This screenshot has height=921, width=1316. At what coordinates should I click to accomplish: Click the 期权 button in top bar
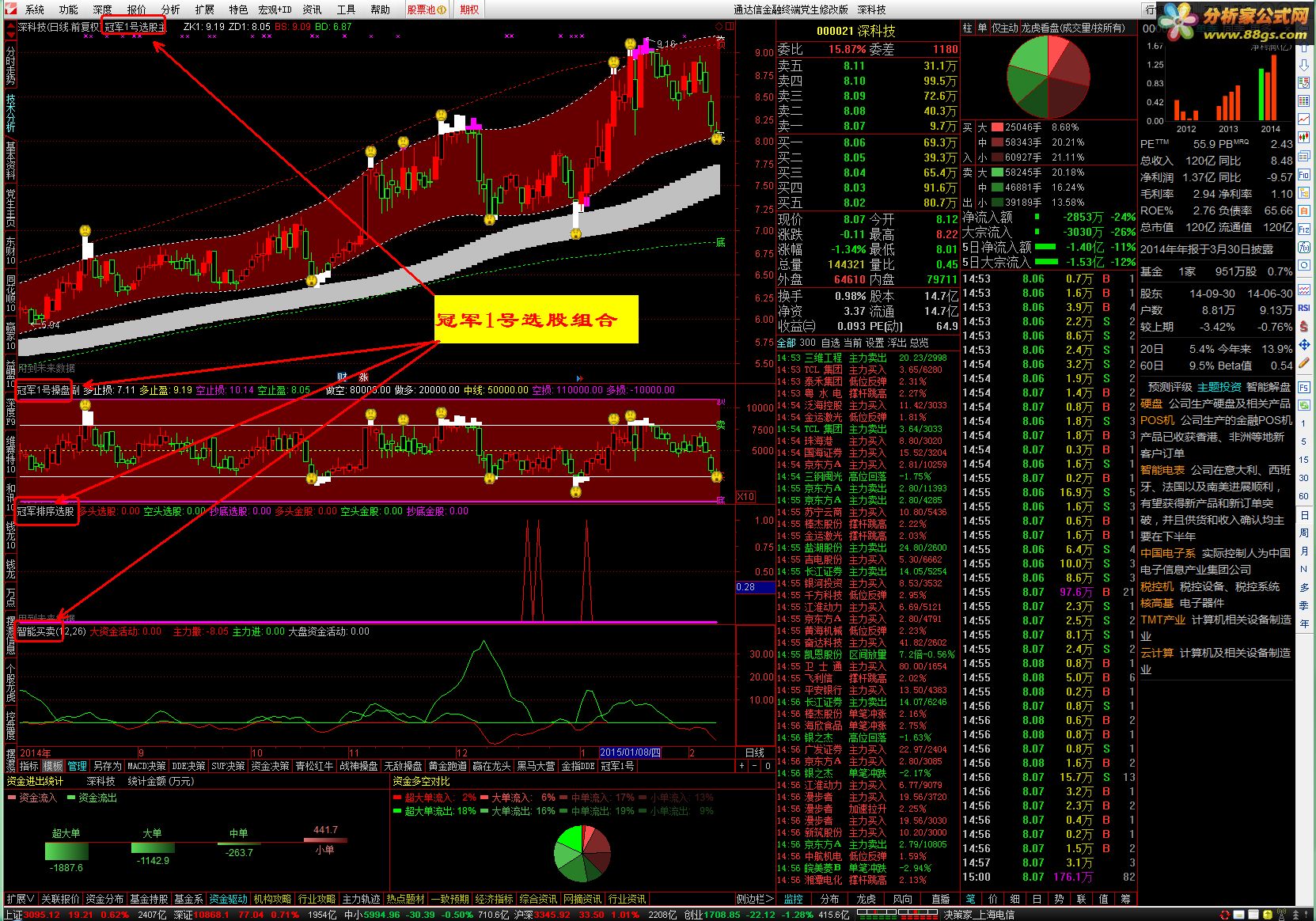469,9
